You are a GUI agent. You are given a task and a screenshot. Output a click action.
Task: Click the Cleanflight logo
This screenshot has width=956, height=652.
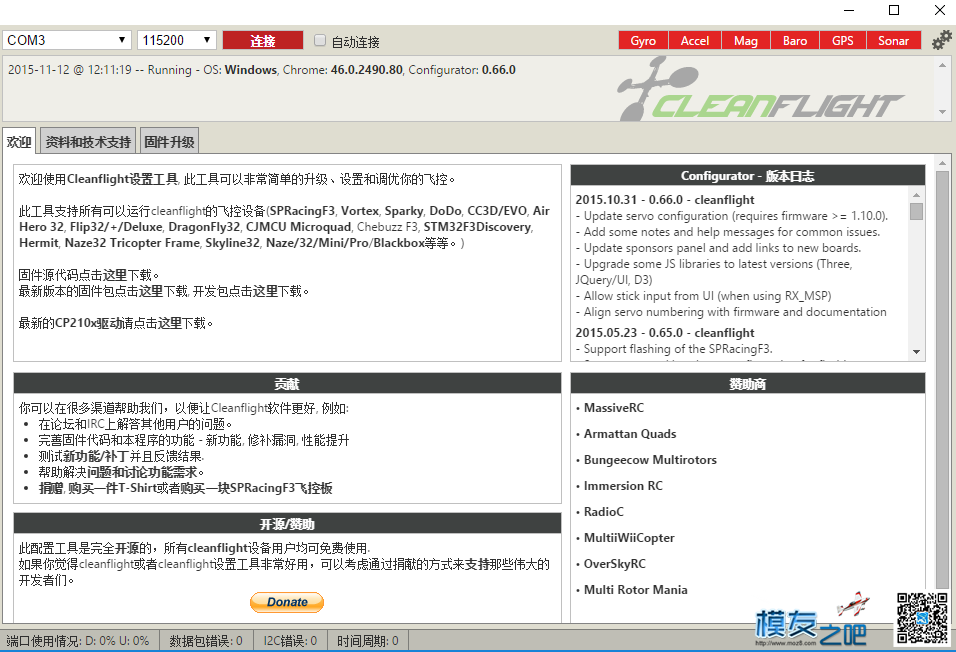(x=760, y=90)
